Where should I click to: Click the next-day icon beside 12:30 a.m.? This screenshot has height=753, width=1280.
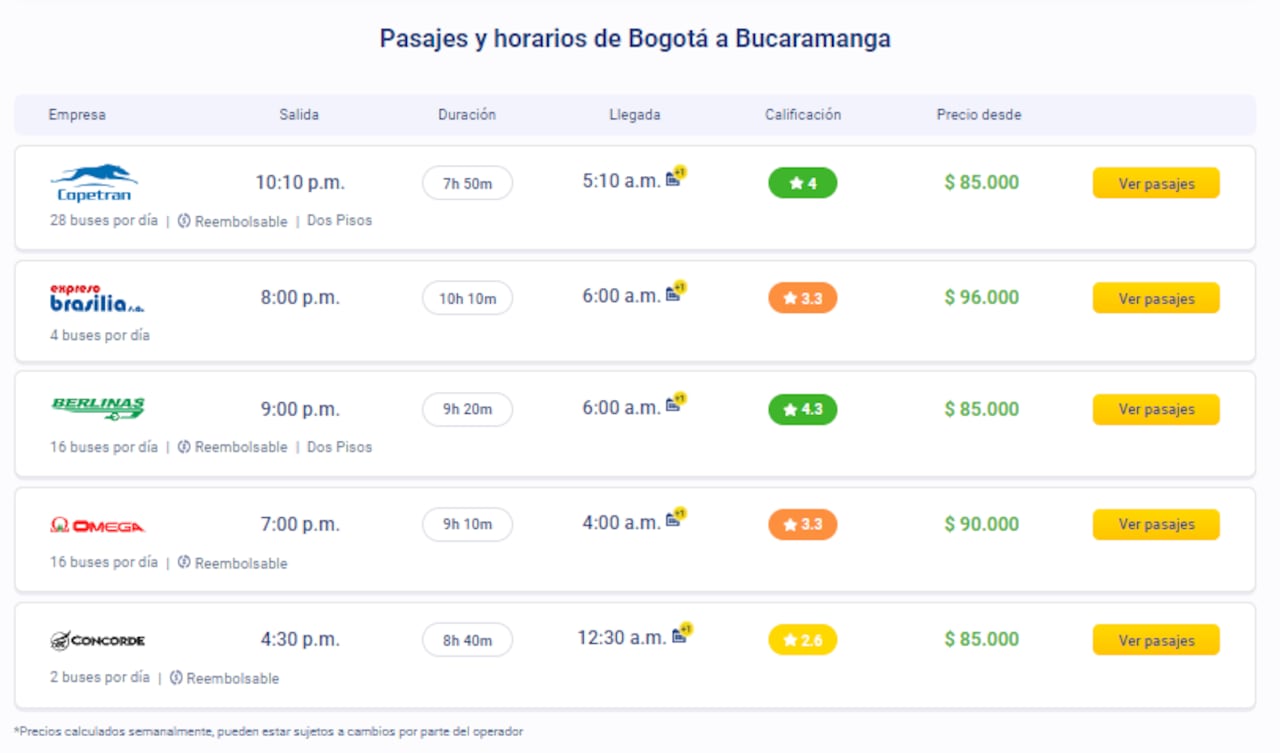(679, 633)
